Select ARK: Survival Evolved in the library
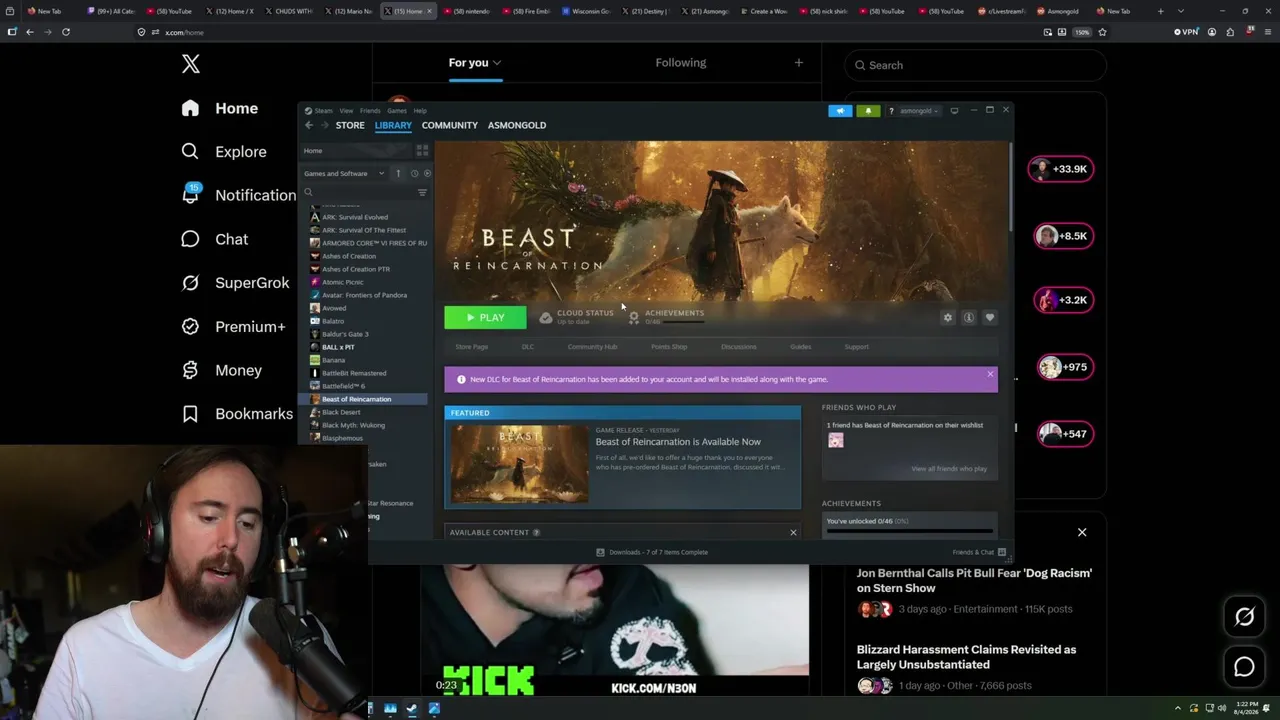The width and height of the screenshot is (1280, 720). [355, 217]
